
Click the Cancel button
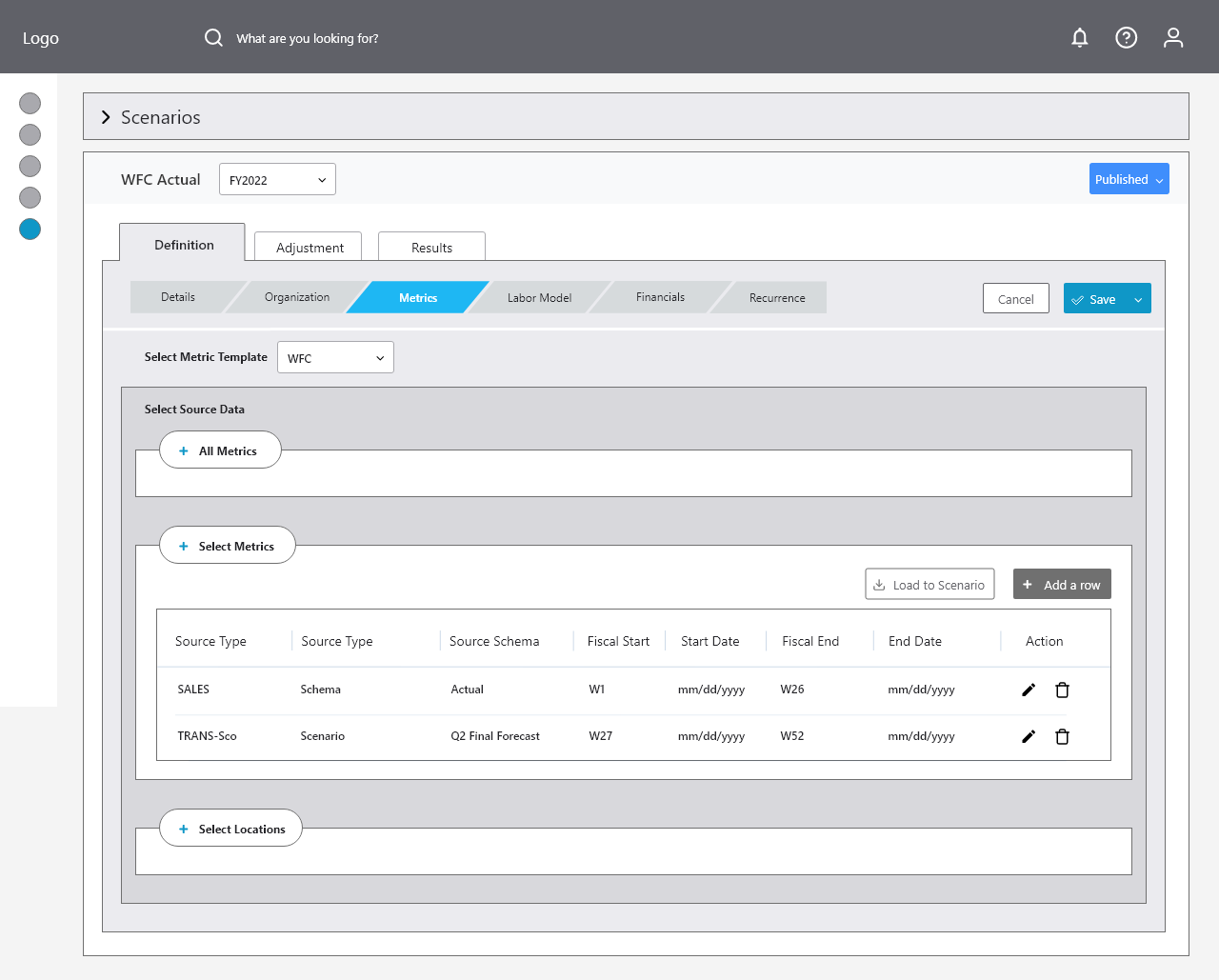pos(1016,298)
